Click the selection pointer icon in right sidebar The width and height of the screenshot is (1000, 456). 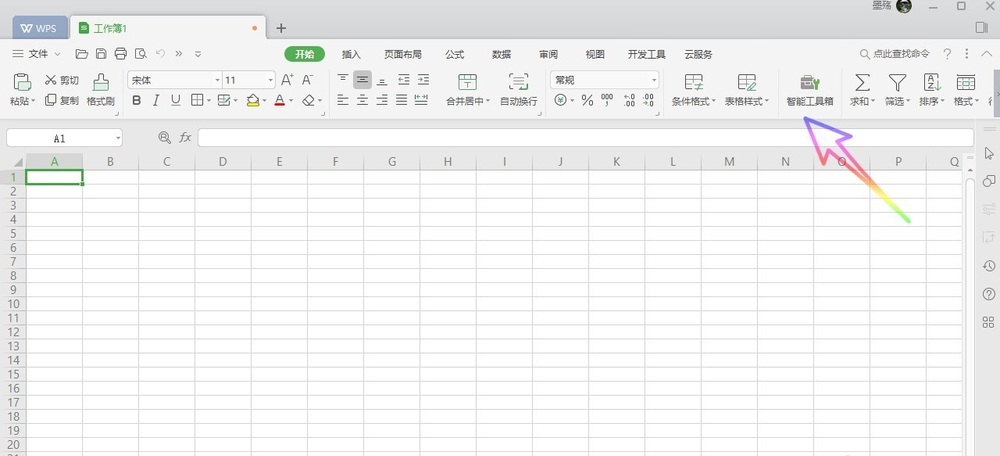point(989,153)
